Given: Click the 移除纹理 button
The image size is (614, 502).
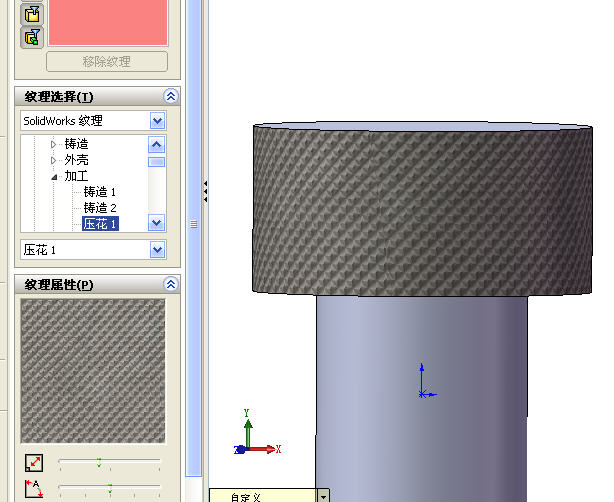Looking at the screenshot, I should (107, 61).
